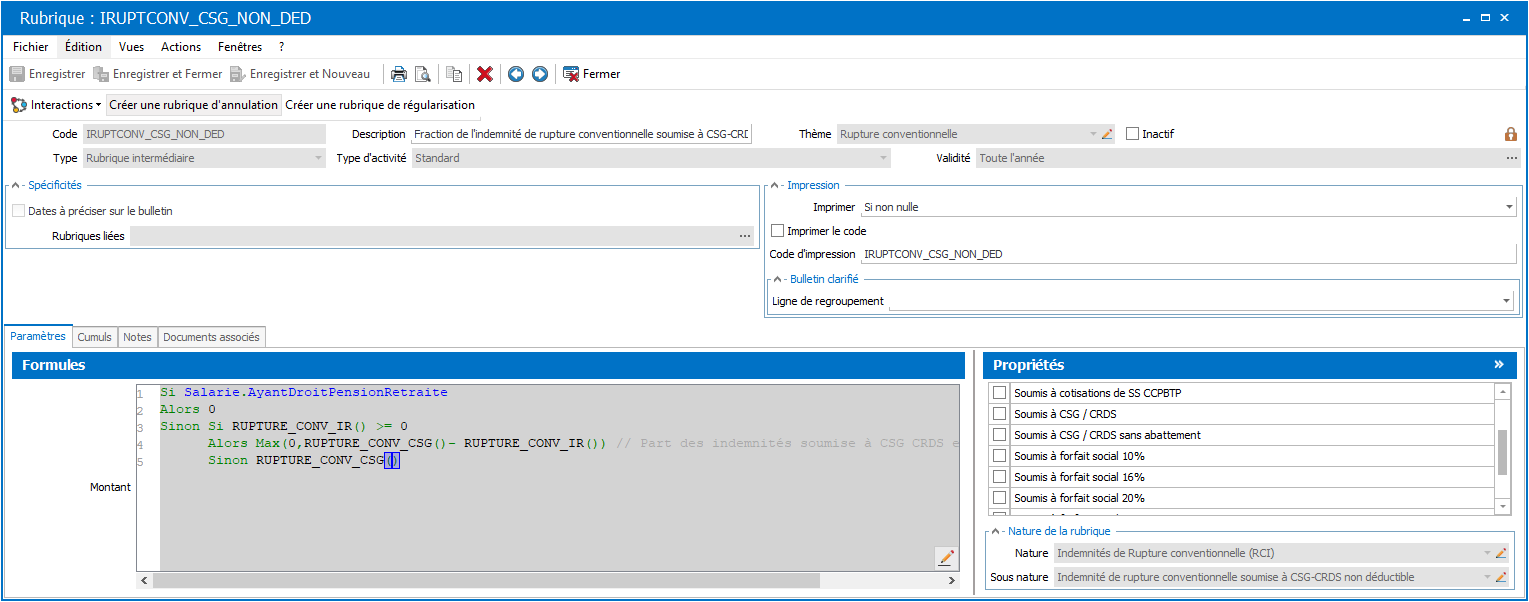Image resolution: width=1529 pixels, height=602 pixels.
Task: Click into the Description text field
Action: (582, 134)
